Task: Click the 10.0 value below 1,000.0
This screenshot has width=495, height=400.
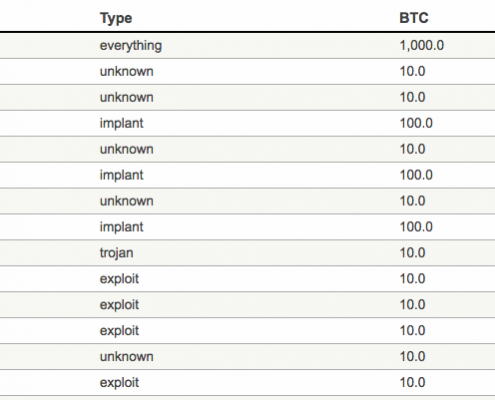Action: [x=412, y=71]
